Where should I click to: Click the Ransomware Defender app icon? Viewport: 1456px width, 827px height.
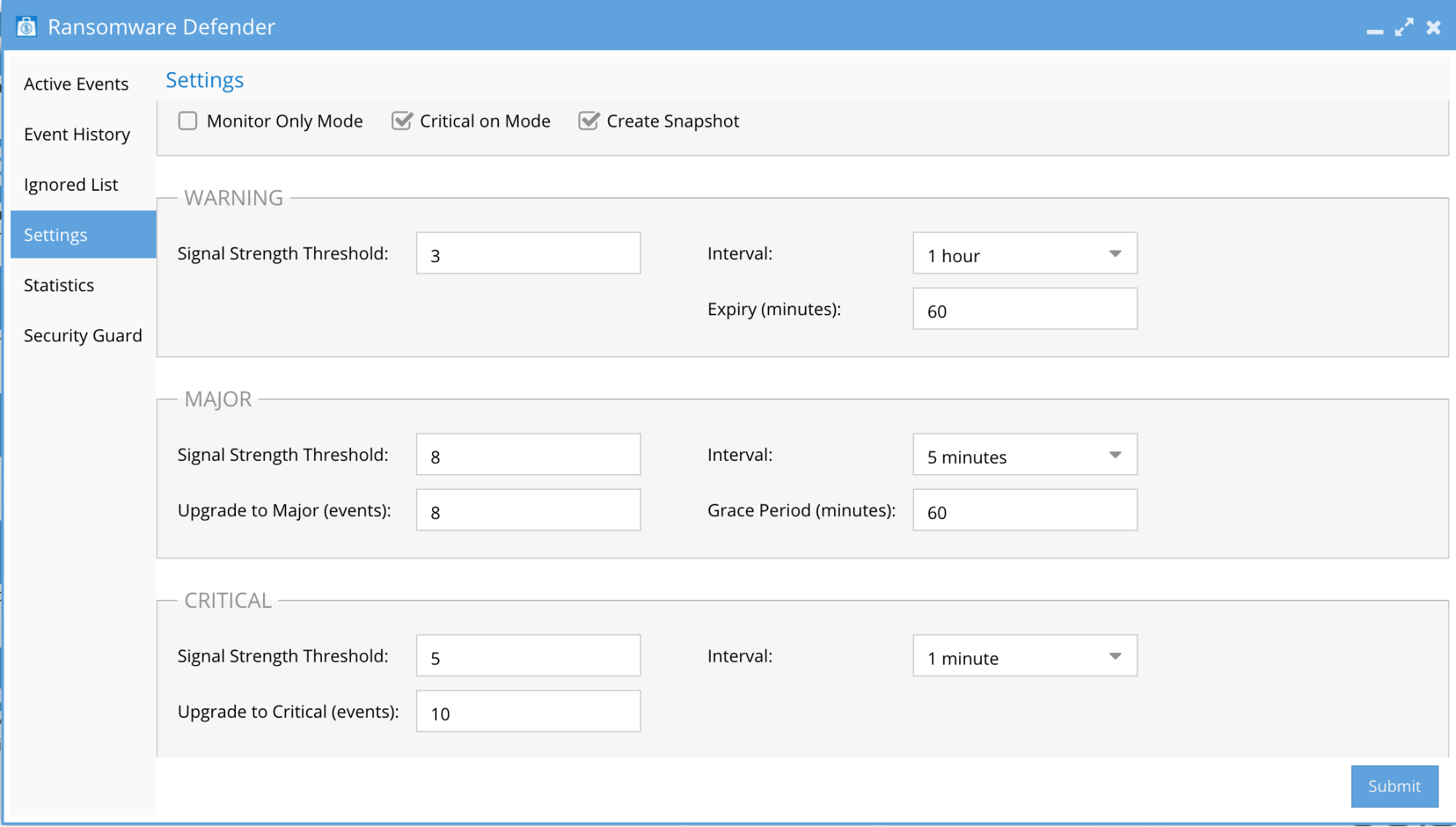[x=27, y=27]
